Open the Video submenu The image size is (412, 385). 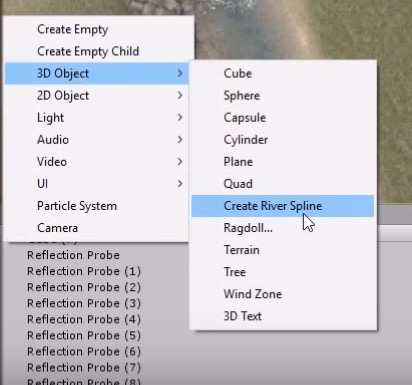[97, 162]
